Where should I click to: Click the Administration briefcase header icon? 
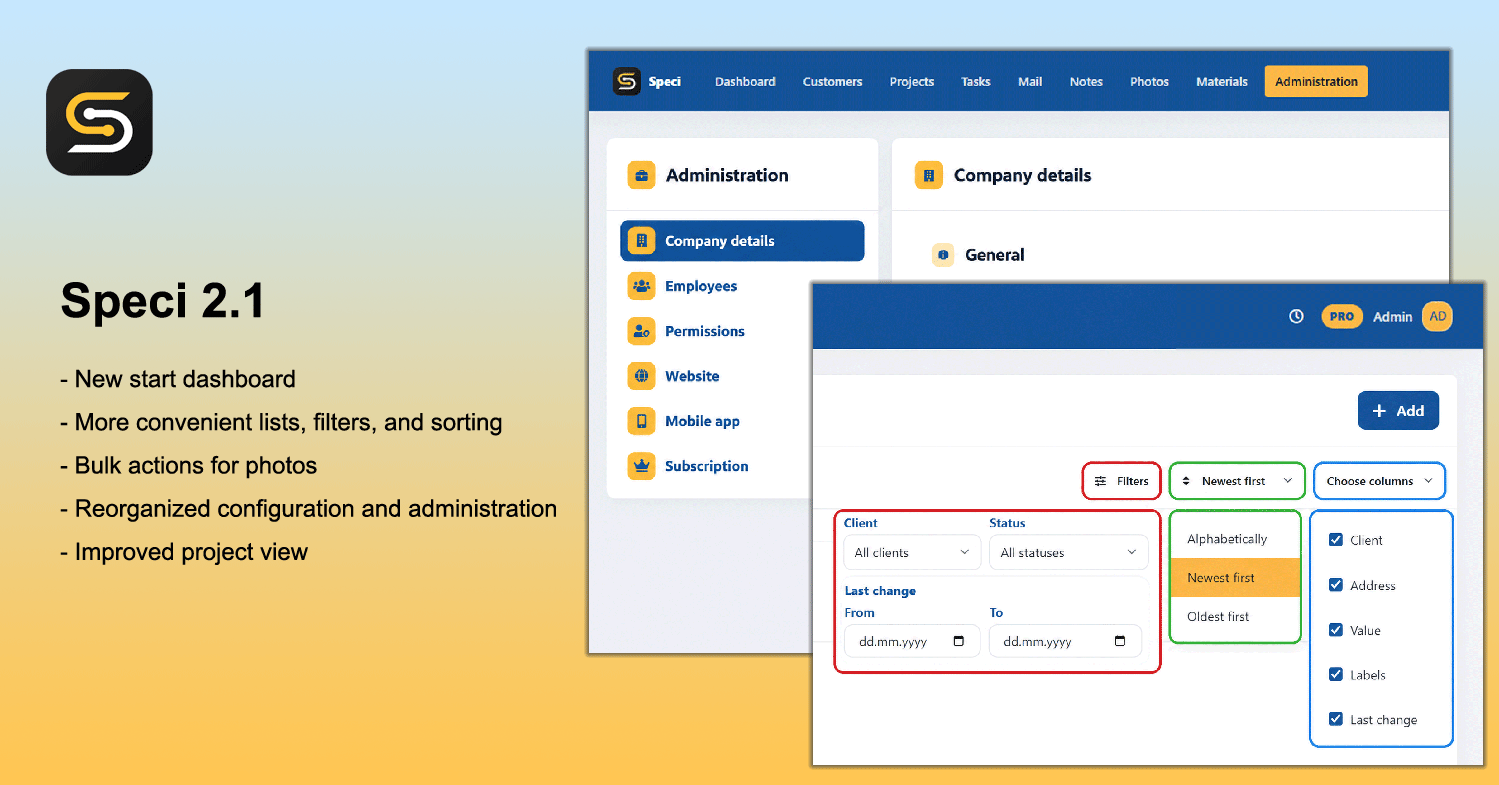click(x=641, y=175)
